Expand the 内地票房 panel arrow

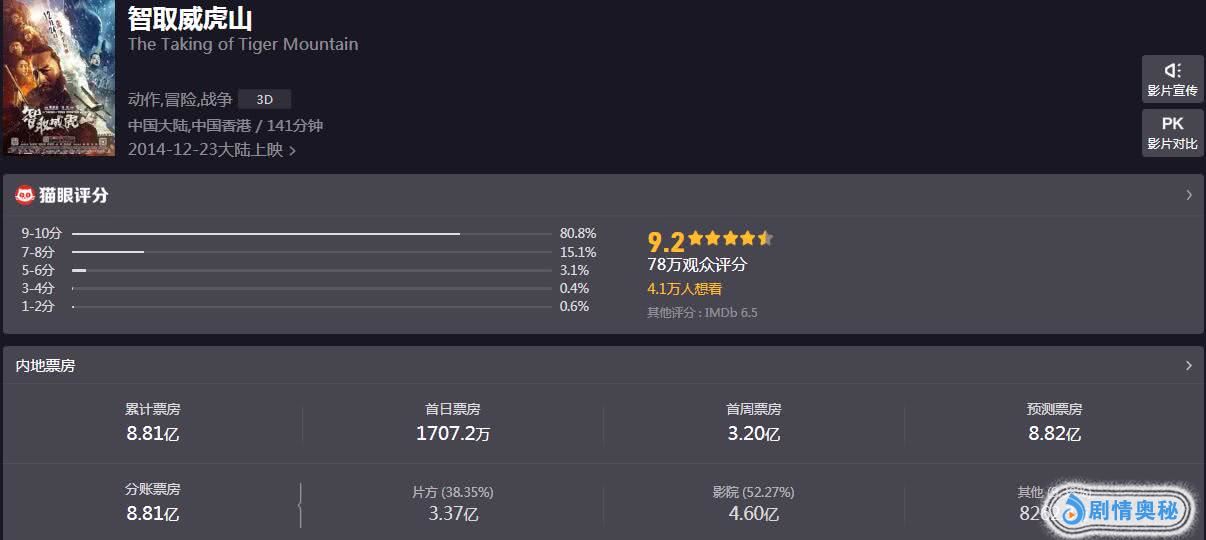pos(1188,366)
